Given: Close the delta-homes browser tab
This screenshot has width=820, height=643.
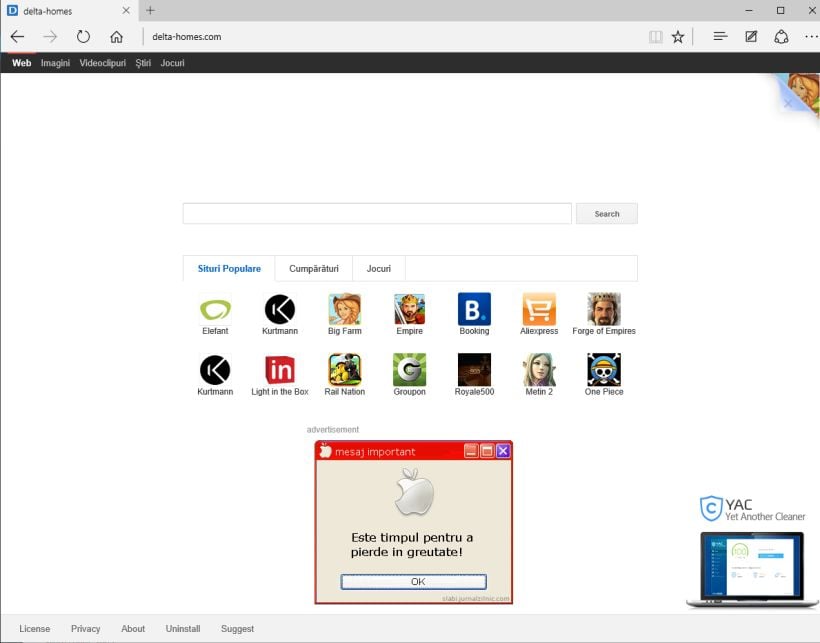Looking at the screenshot, I should point(126,10).
